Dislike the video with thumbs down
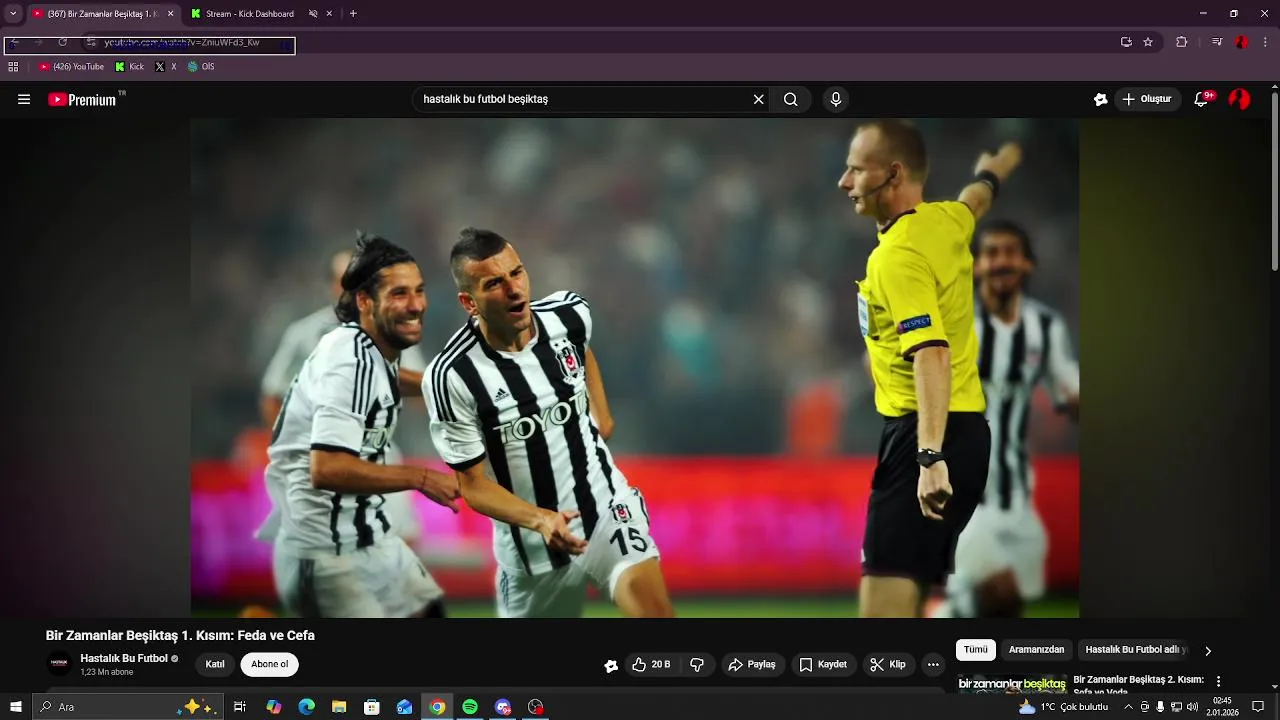 coord(697,664)
